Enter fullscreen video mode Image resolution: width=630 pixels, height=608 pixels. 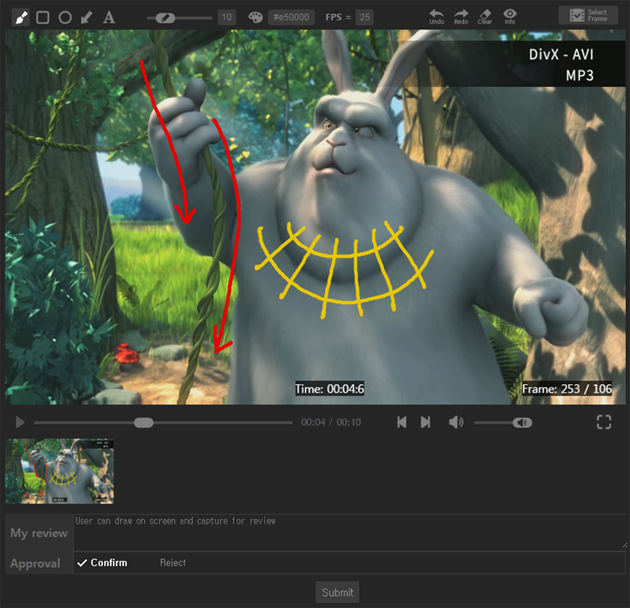pos(603,423)
